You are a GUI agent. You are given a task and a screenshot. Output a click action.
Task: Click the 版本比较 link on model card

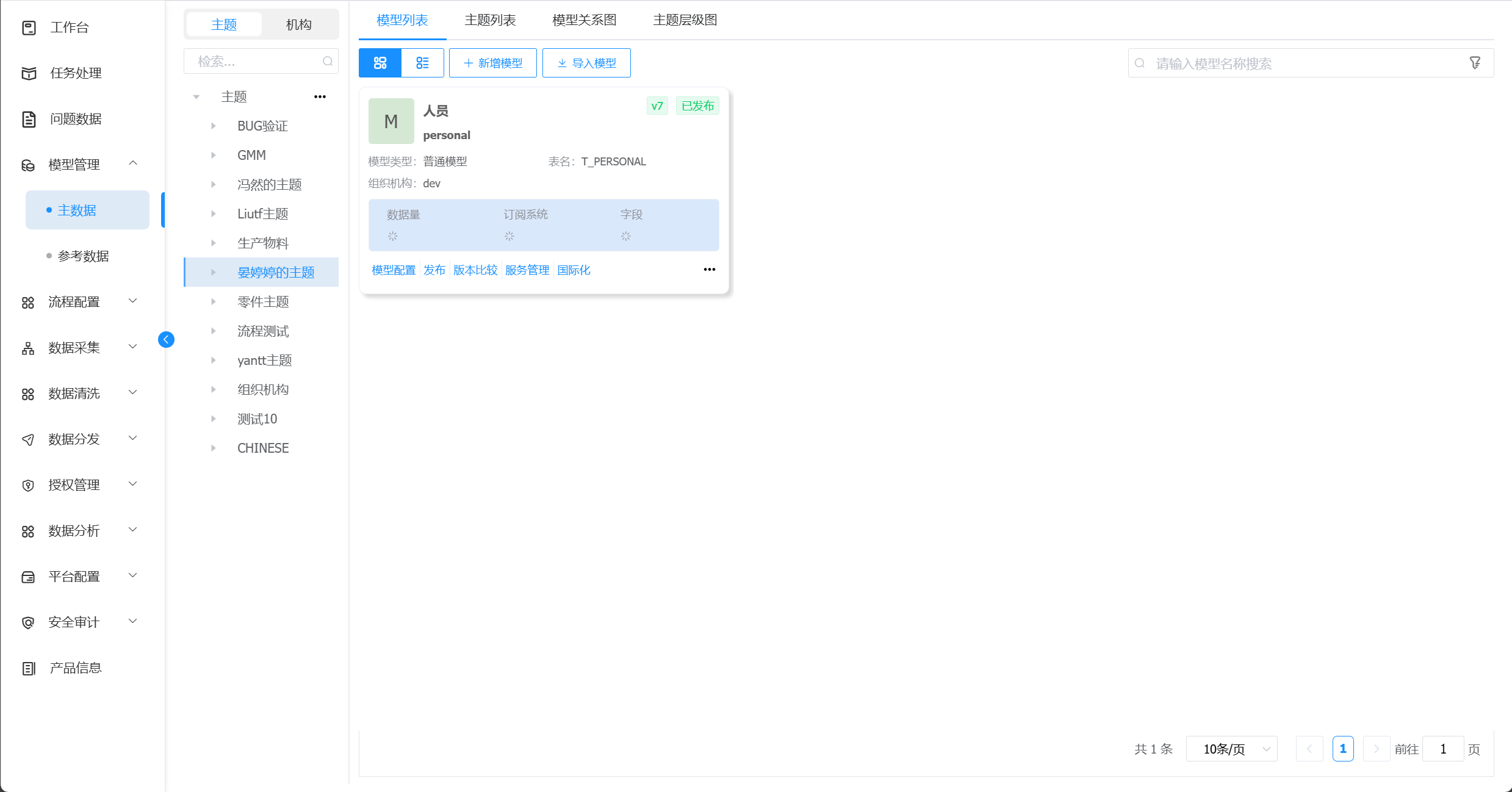point(475,270)
